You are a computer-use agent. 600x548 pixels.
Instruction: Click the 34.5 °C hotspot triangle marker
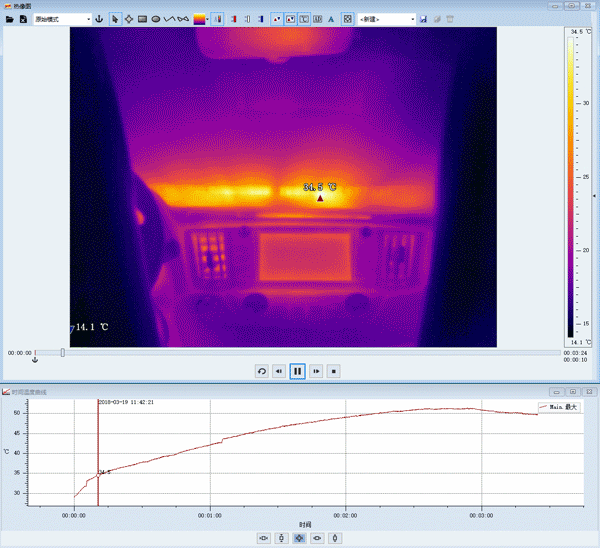click(320, 198)
